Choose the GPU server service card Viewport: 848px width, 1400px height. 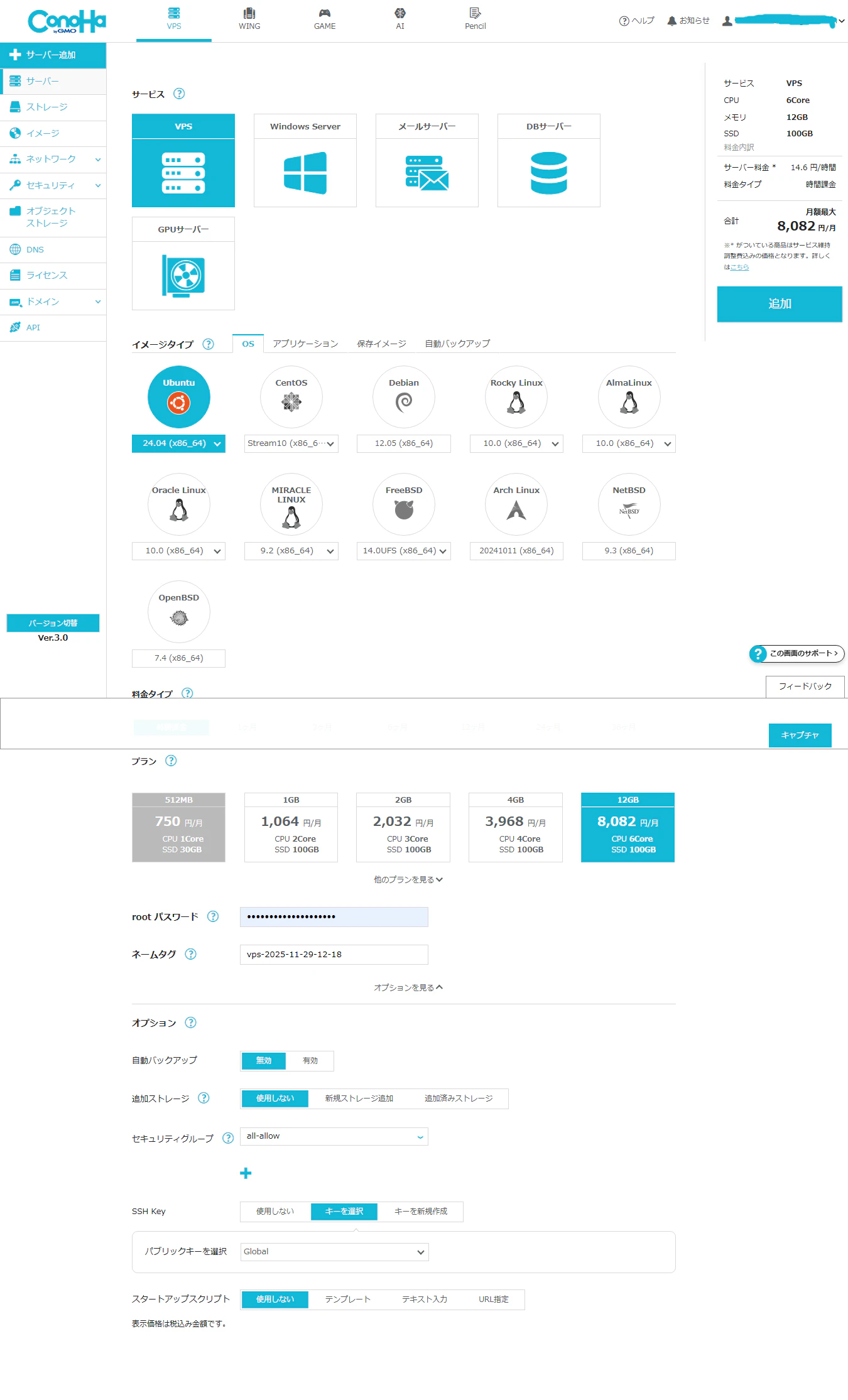pyautogui.click(x=183, y=263)
